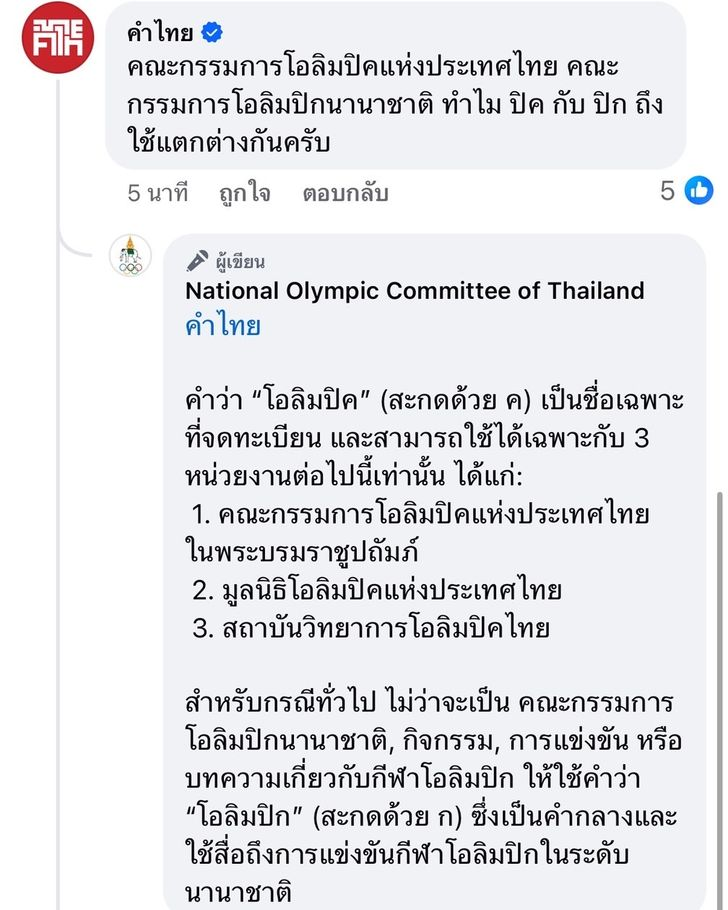This screenshot has width=728, height=910.
Task: Click list item 1 คณะกรรมการโอลิมปิคแห่งประเทศไทย
Action: click(417, 533)
